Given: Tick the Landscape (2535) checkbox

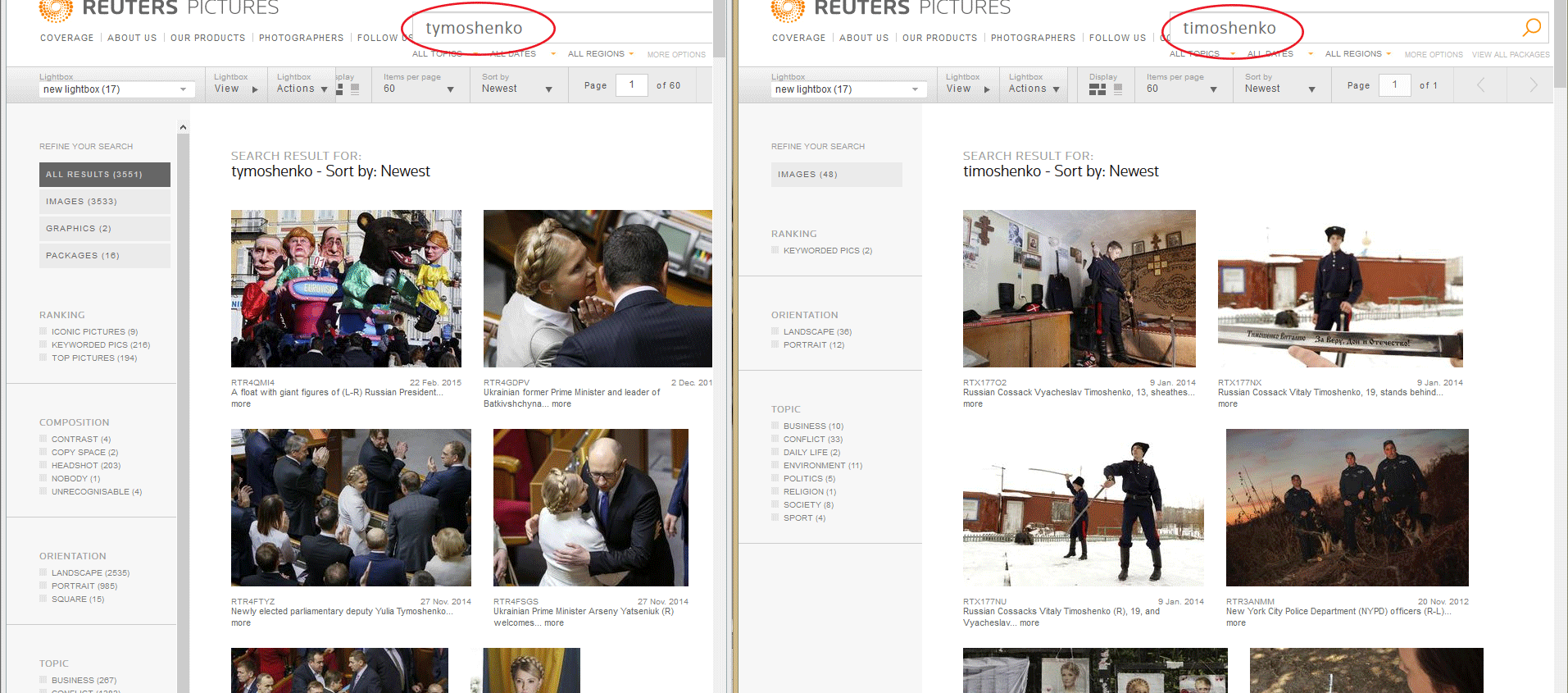Looking at the screenshot, I should [x=43, y=572].
